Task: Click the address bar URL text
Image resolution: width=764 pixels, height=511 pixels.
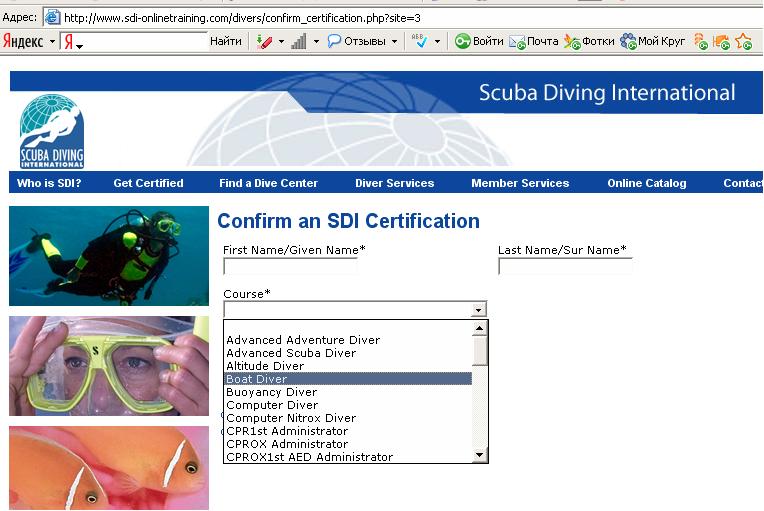Action: (242, 19)
